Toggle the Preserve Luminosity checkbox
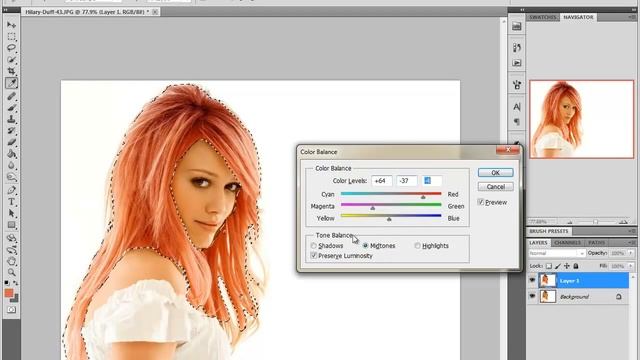 [x=313, y=256]
